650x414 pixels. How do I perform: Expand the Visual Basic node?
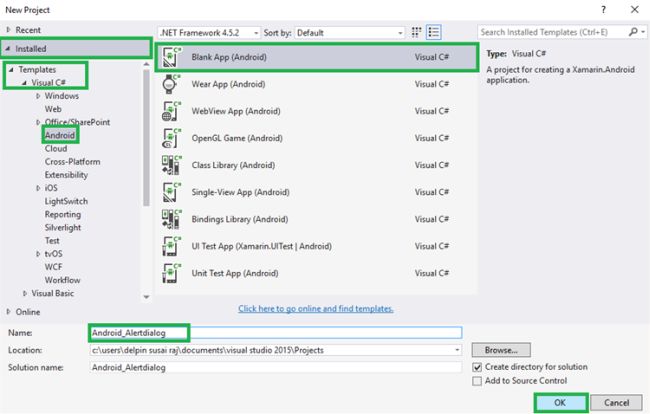click(x=25, y=293)
